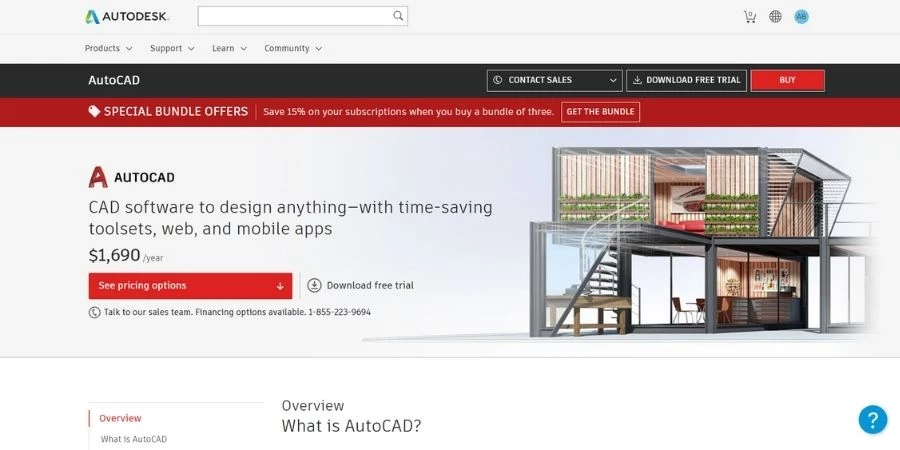Expand the Learn menu
This screenshot has width=900, height=450.
click(x=230, y=48)
